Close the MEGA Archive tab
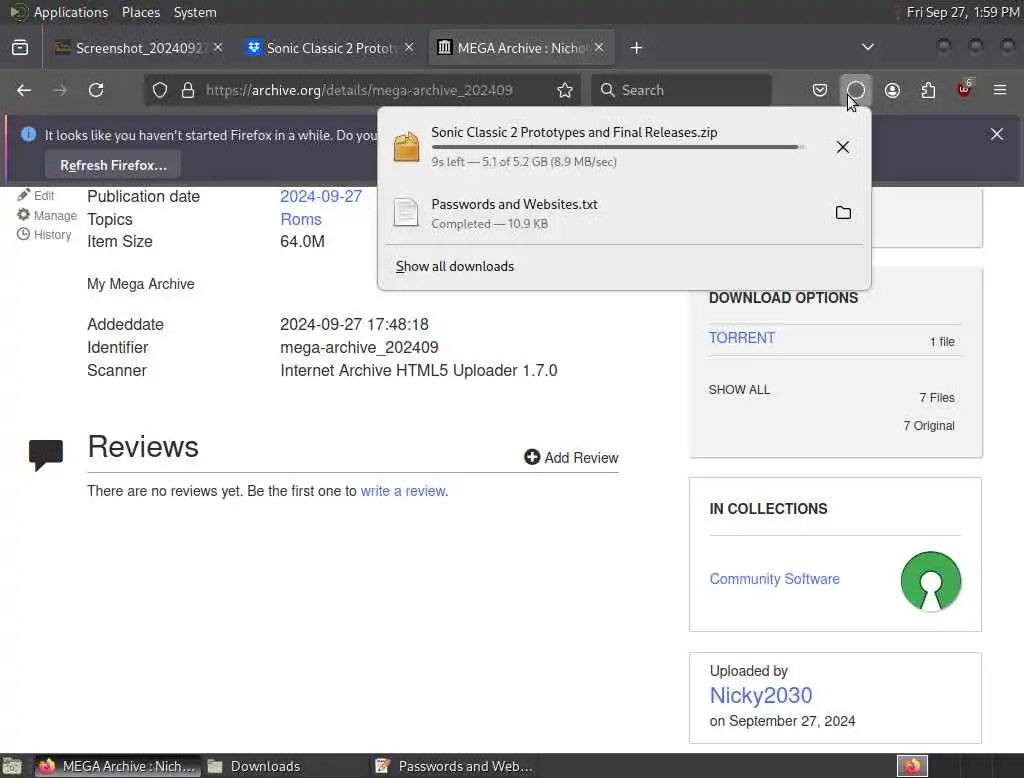 [599, 47]
